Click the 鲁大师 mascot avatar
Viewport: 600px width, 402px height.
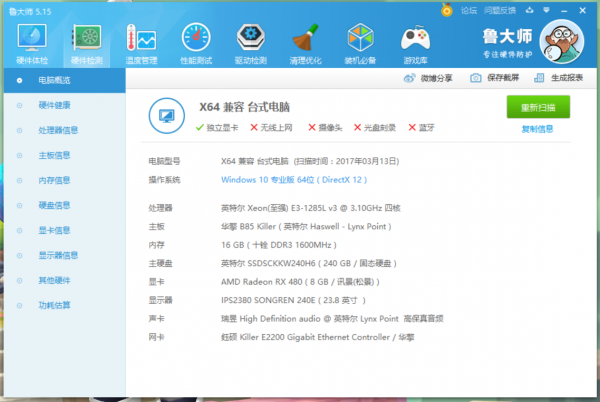click(x=561, y=42)
